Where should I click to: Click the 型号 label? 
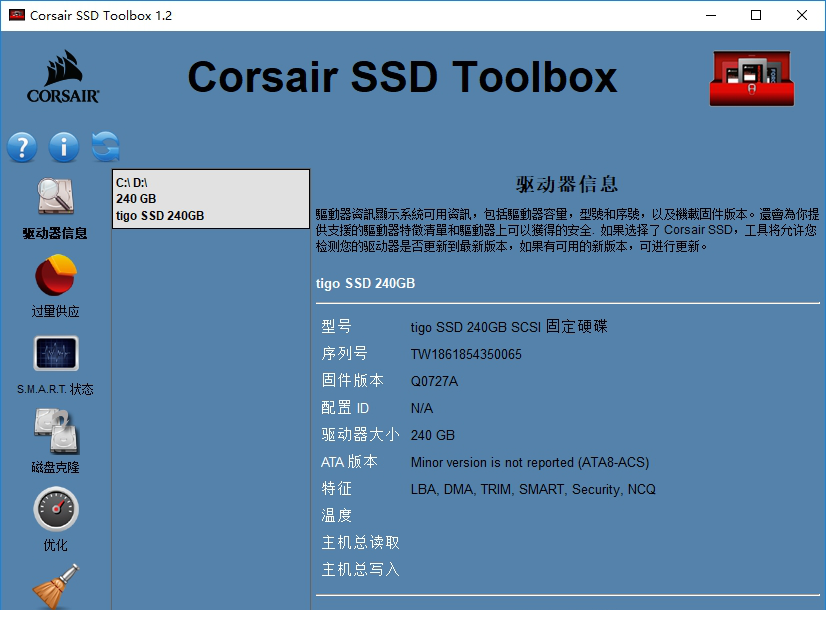pyautogui.click(x=336, y=326)
